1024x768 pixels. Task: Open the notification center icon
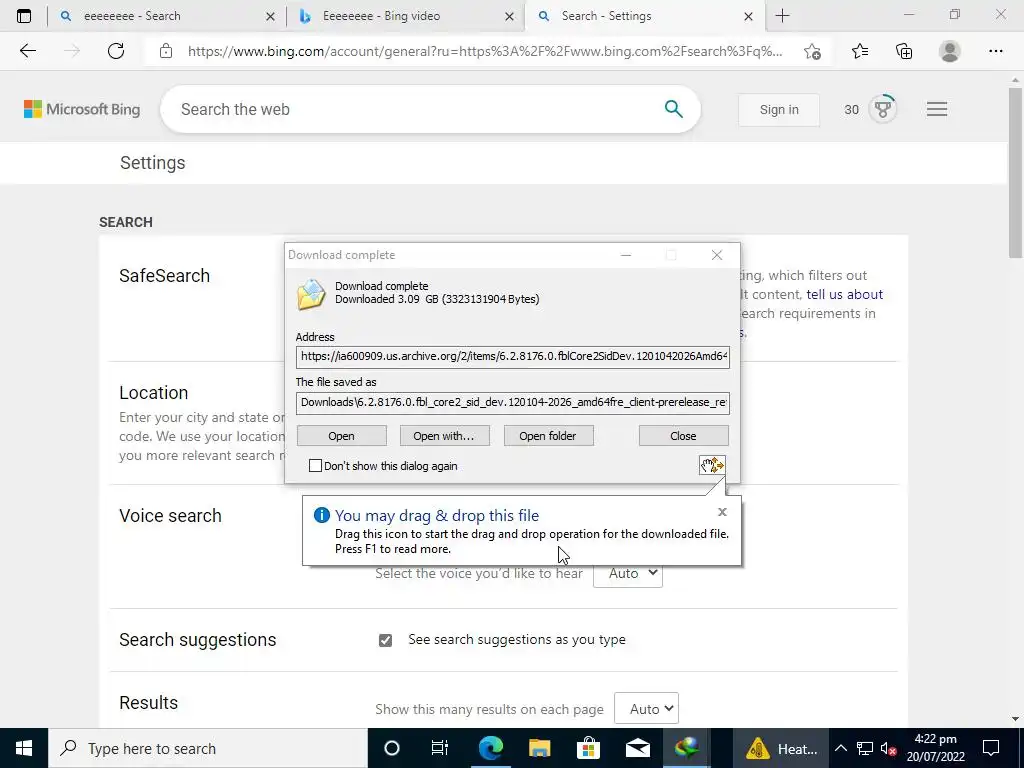click(991, 748)
